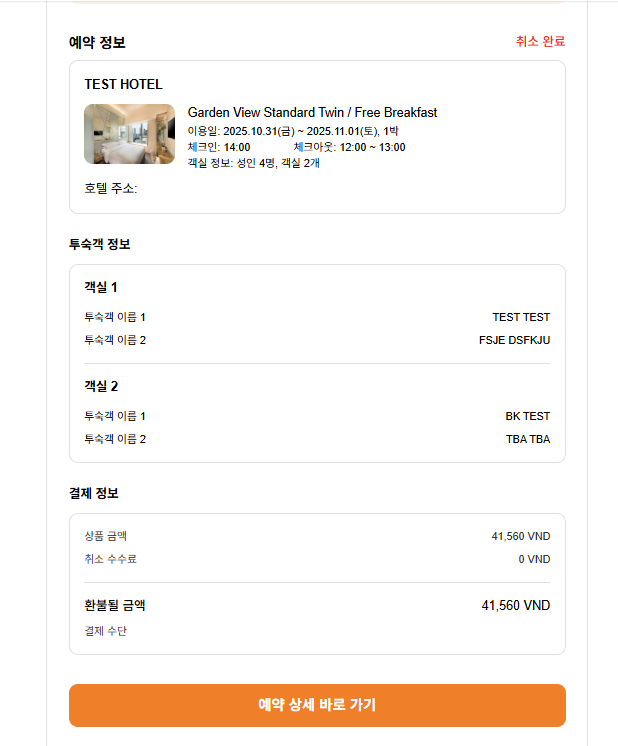618x746 pixels.
Task: Select the 'TEST HOTEL' name heading
Action: click(123, 84)
